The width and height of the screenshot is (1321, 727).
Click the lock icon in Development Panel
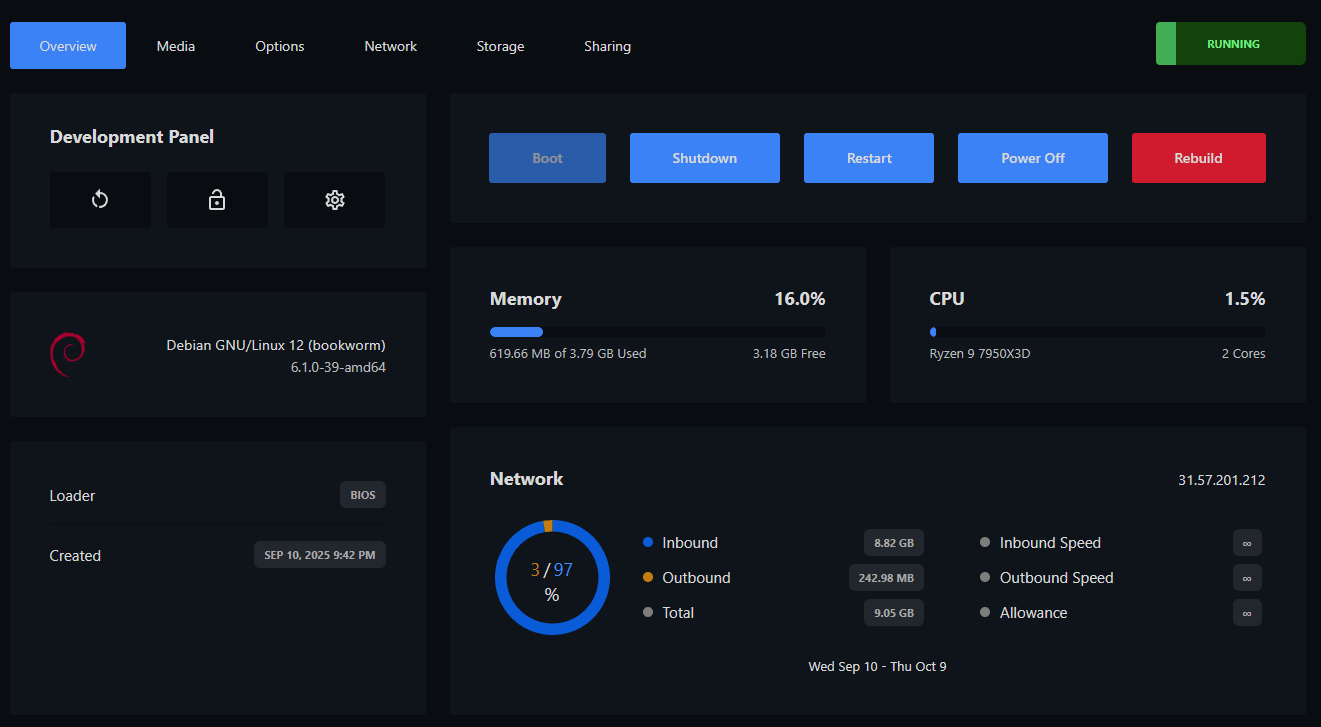[217, 200]
